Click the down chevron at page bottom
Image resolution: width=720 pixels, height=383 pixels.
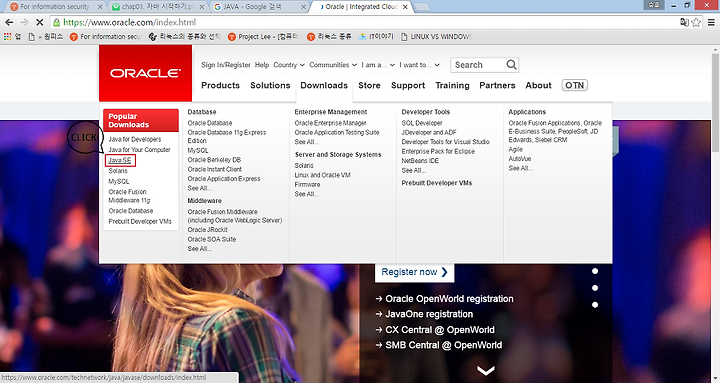(485, 370)
